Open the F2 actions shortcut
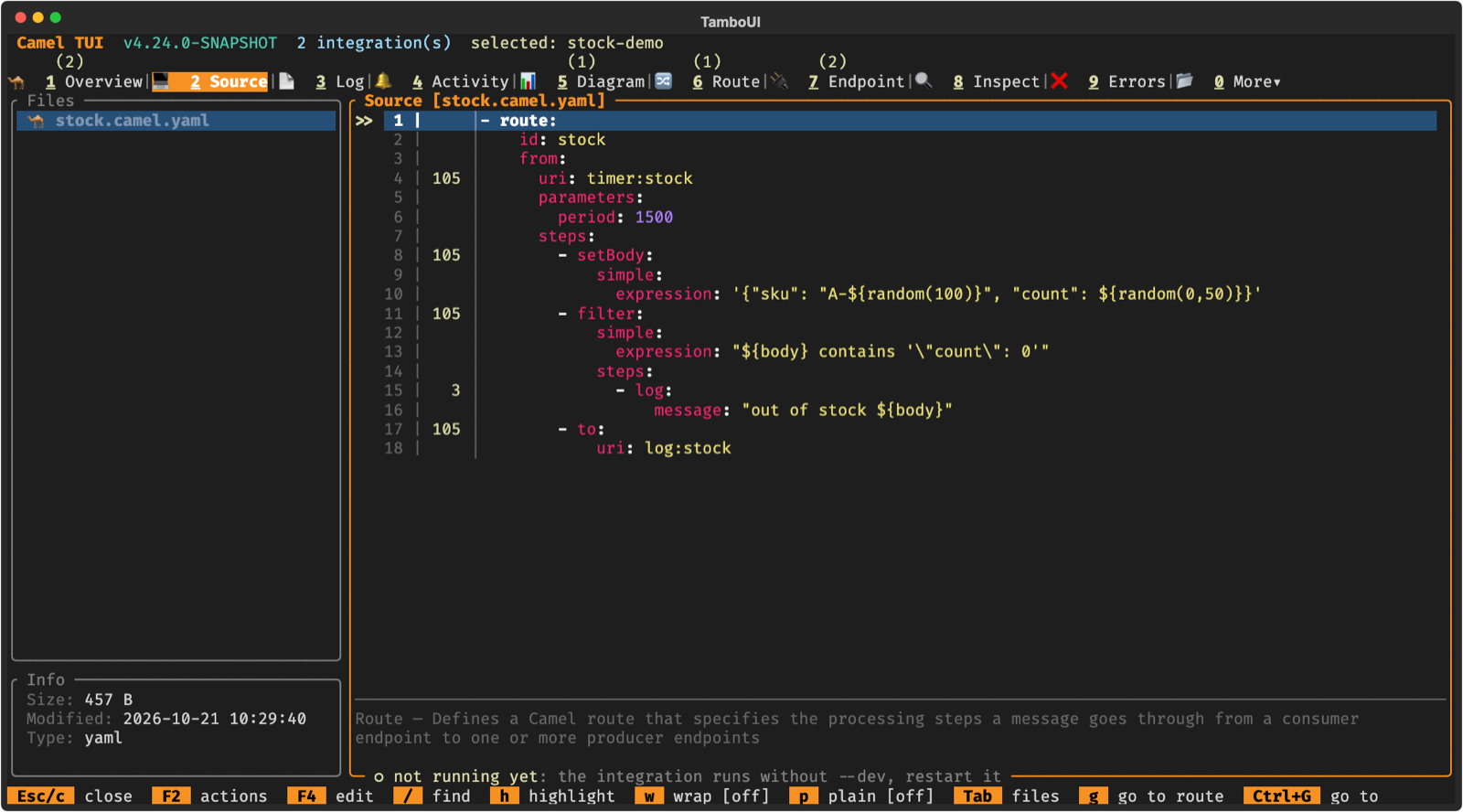 click(210, 796)
